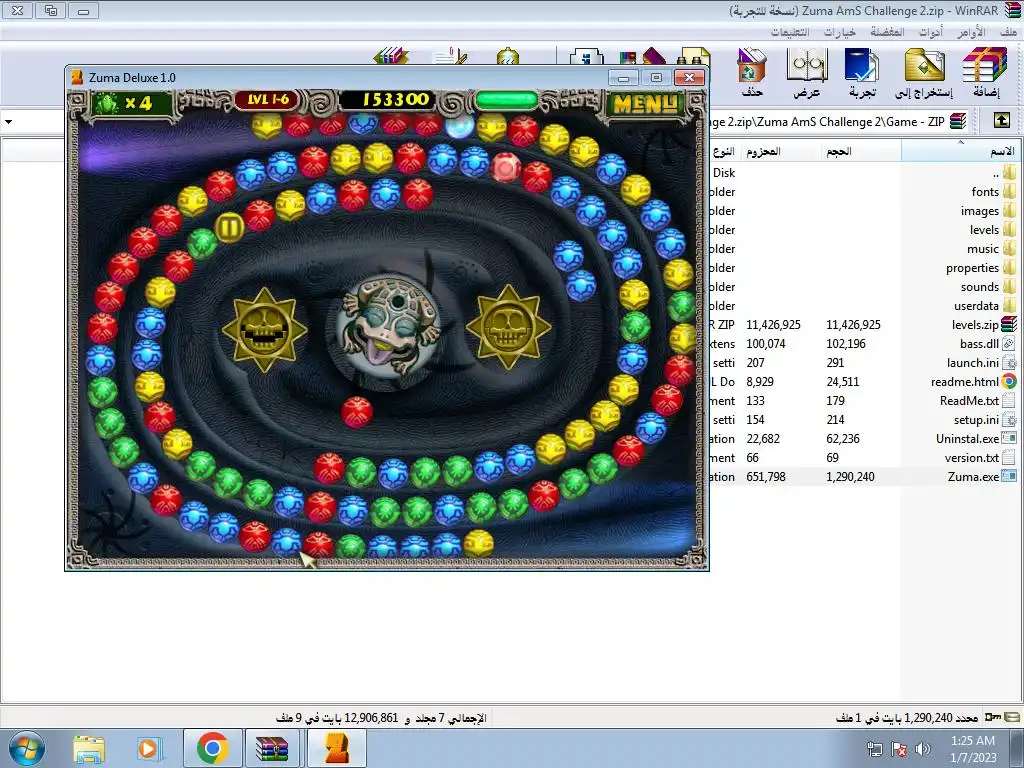Click the Action Center flag tray icon
Viewport: 1024px width, 768px height.
[x=899, y=748]
